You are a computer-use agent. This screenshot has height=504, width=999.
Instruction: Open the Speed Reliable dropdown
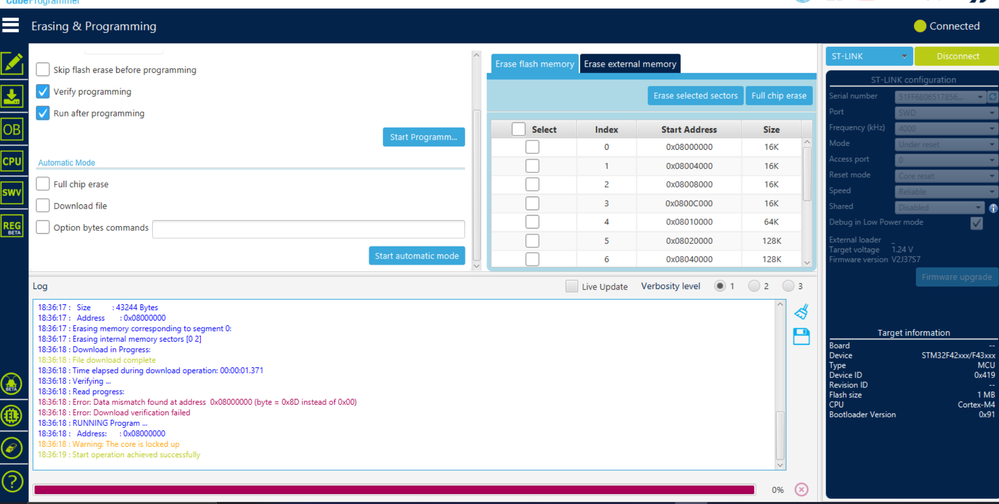point(946,192)
